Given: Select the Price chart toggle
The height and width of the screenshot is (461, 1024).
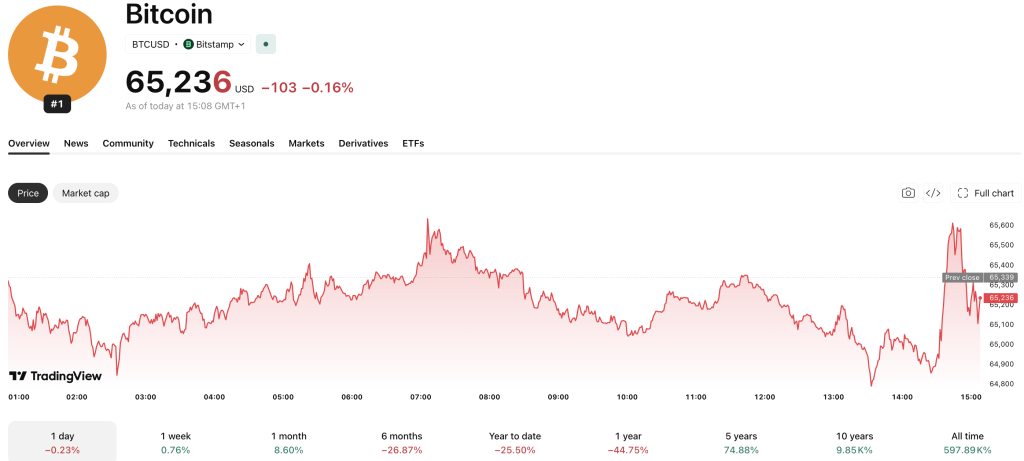Looking at the screenshot, I should point(28,193).
